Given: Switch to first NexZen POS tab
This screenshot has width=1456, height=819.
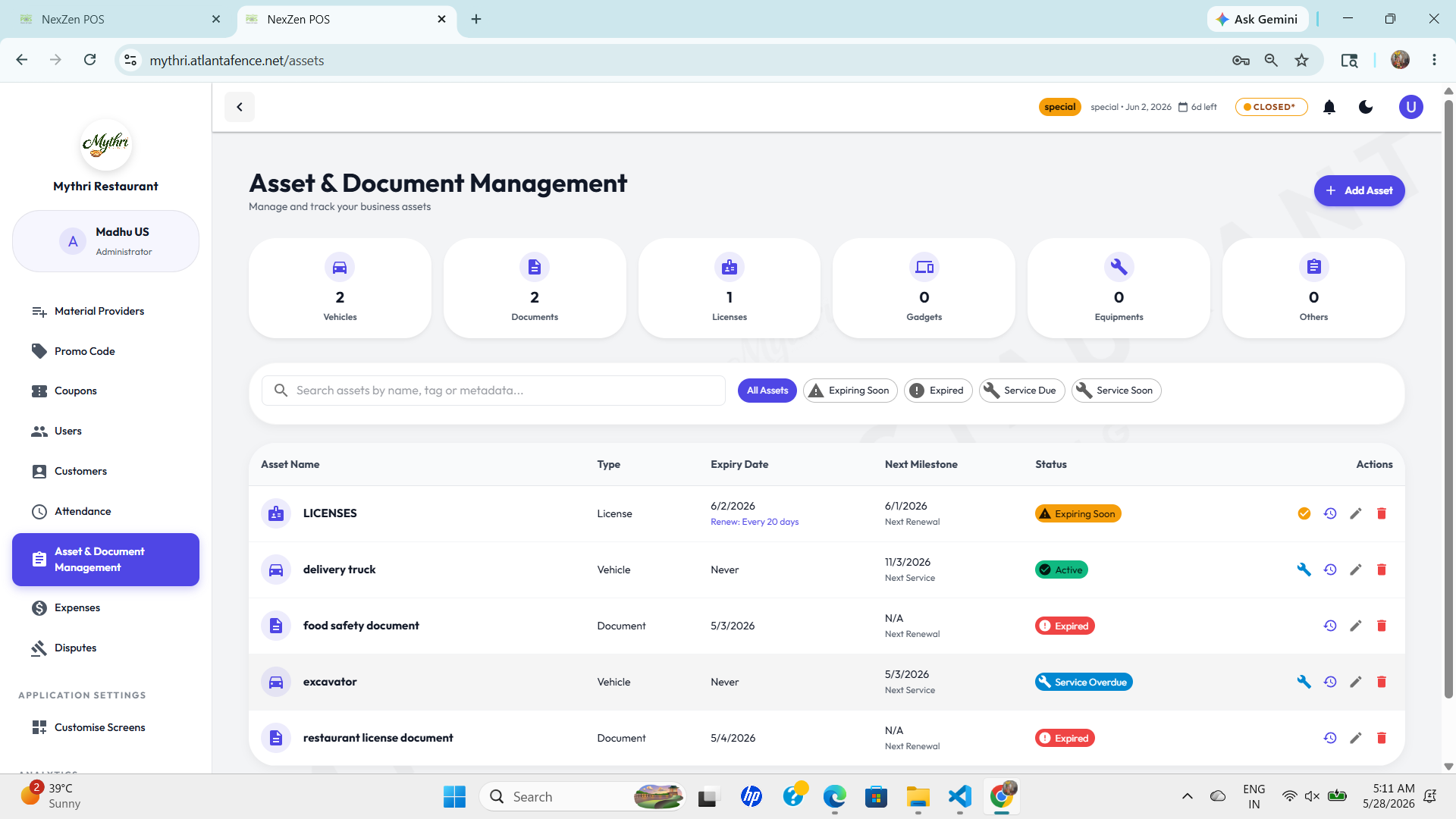Looking at the screenshot, I should [119, 19].
